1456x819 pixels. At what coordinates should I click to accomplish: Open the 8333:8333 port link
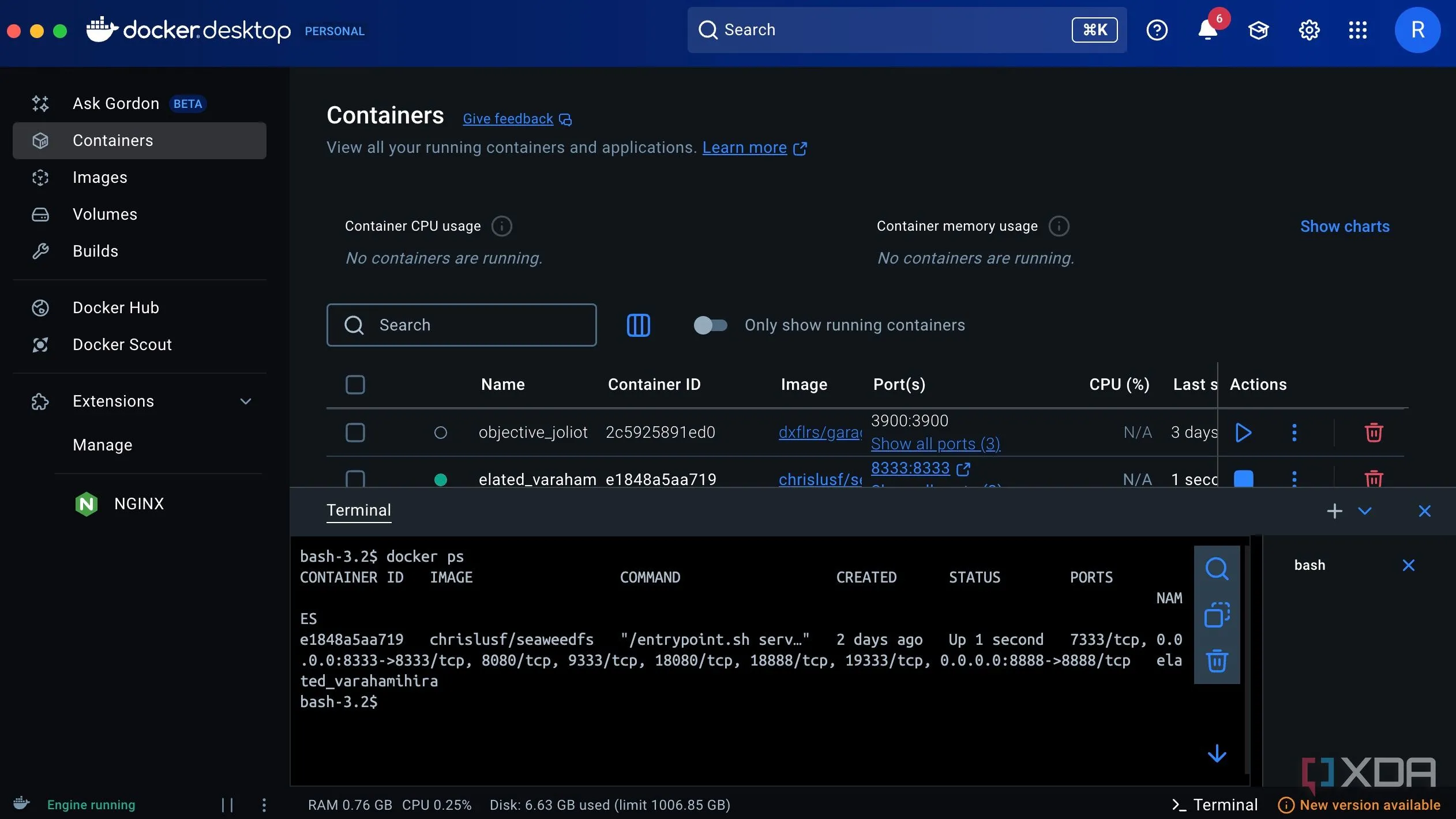tap(910, 468)
